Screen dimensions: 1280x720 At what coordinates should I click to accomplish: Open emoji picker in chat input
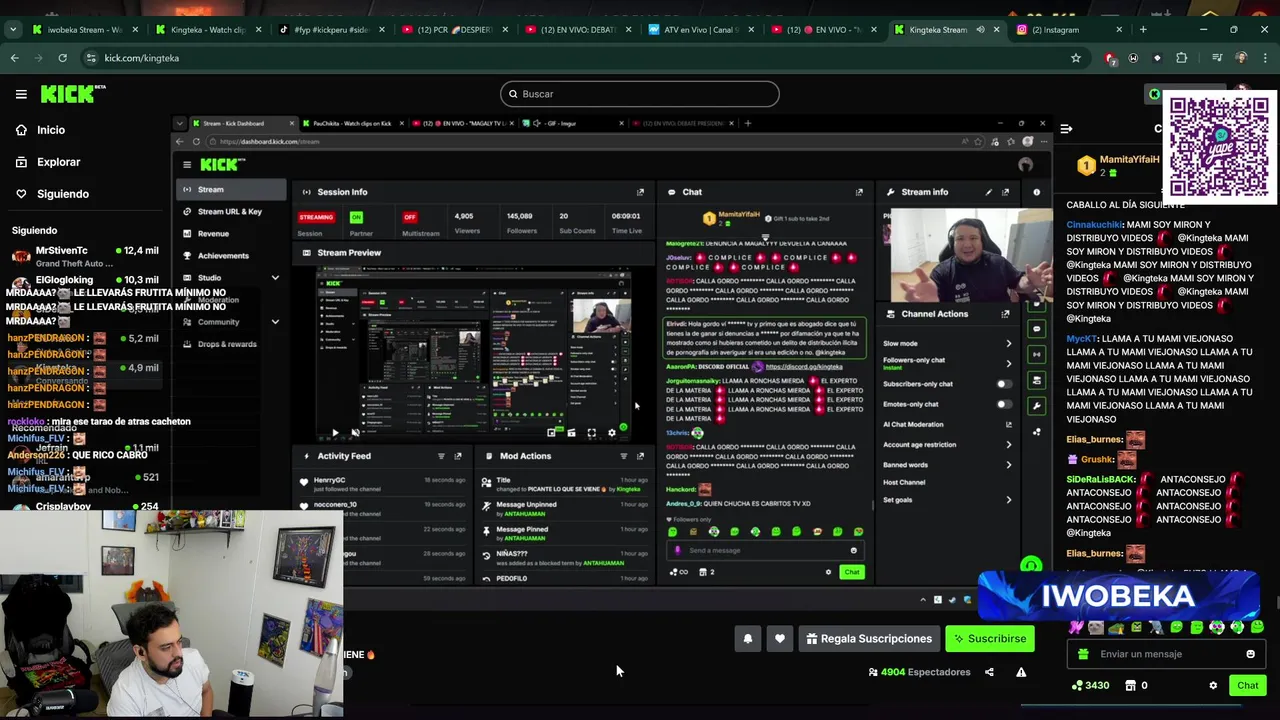point(1250,654)
